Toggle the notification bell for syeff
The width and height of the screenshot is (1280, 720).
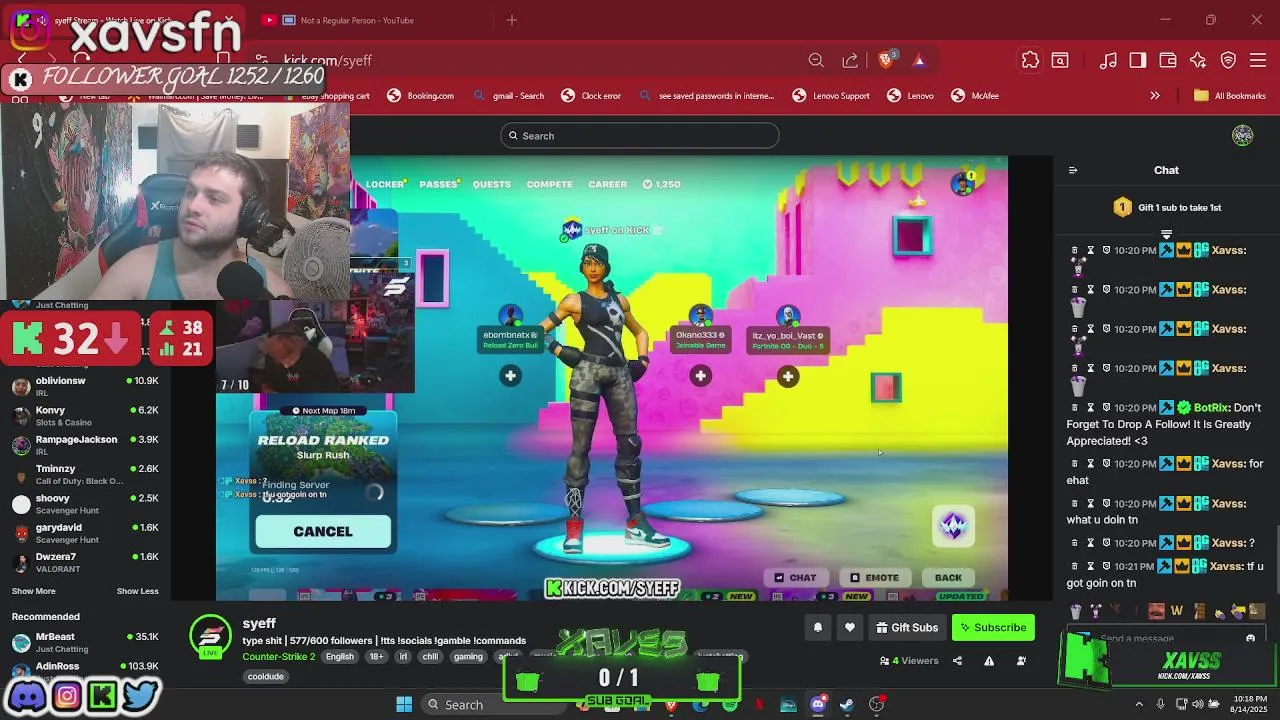point(817,628)
